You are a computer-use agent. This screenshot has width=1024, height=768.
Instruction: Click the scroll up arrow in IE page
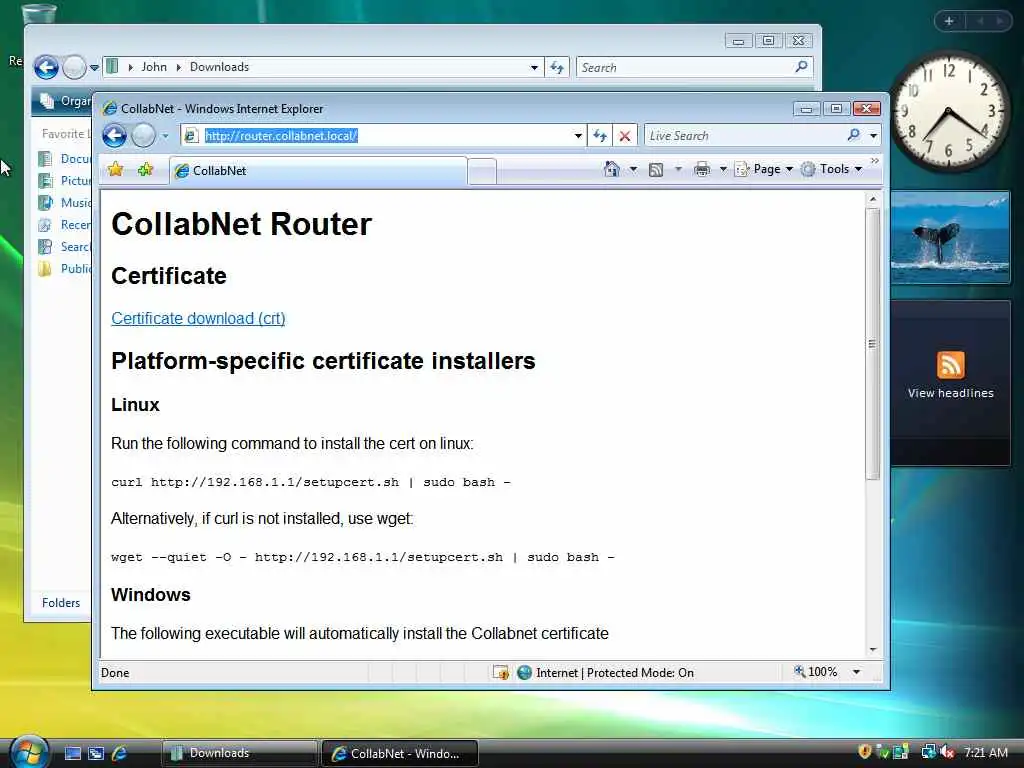click(872, 199)
